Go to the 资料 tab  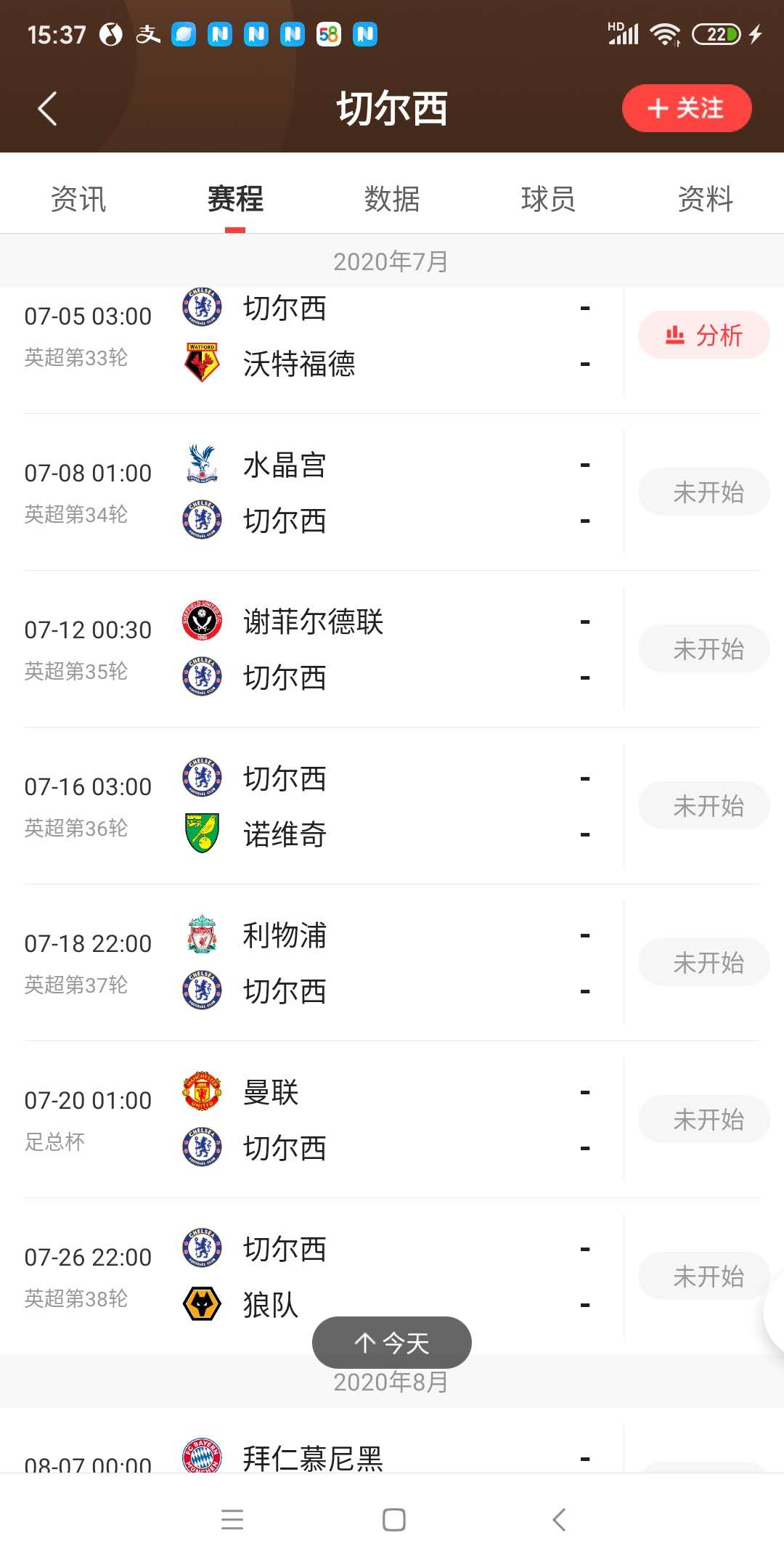click(705, 199)
